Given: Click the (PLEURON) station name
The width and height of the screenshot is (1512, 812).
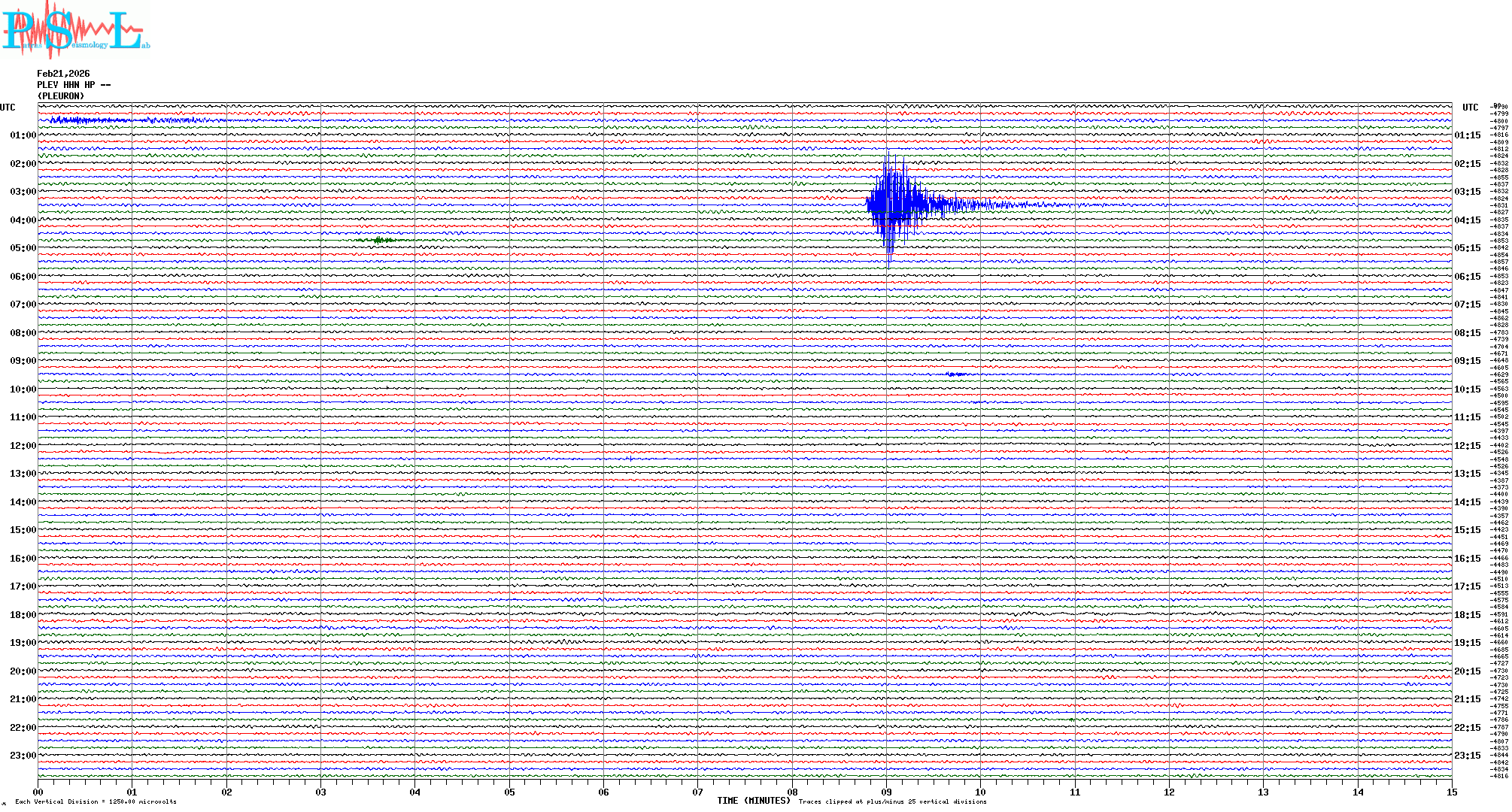Looking at the screenshot, I should 61,96.
